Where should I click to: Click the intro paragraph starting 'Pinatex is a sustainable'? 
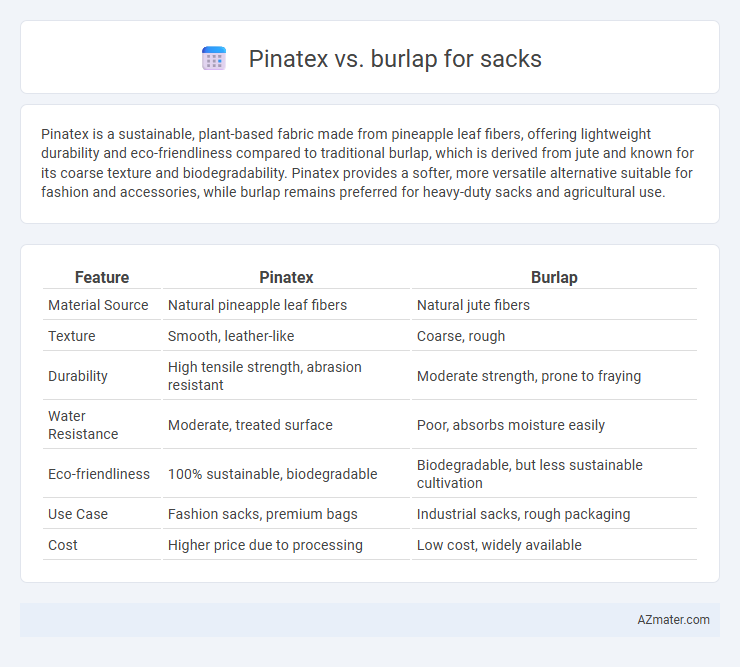point(368,163)
